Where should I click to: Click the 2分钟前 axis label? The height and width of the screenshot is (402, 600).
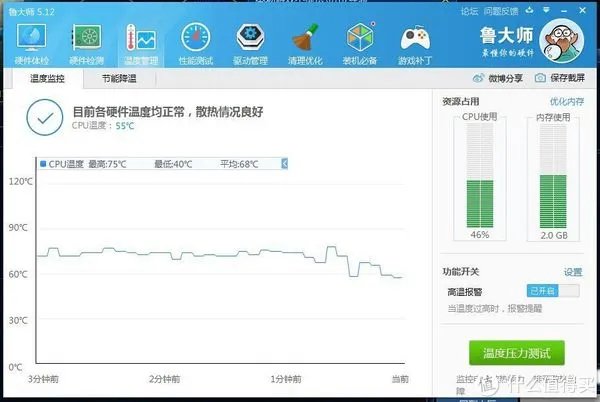click(165, 379)
